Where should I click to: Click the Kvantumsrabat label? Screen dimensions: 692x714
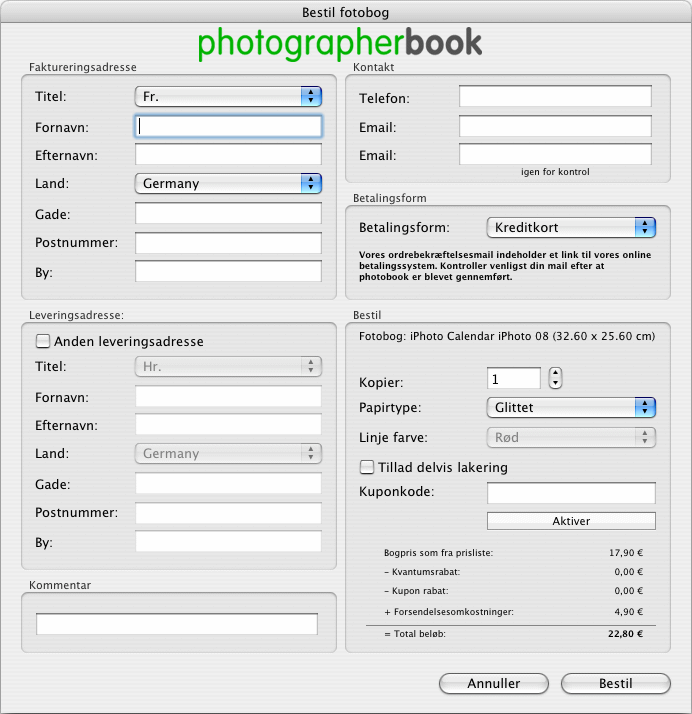422,571
